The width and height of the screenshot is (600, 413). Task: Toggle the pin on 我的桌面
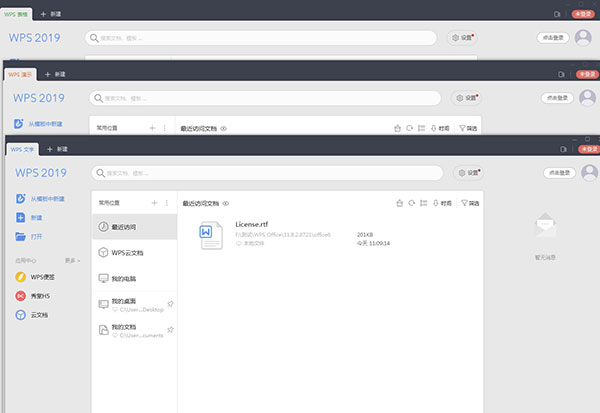pos(171,304)
